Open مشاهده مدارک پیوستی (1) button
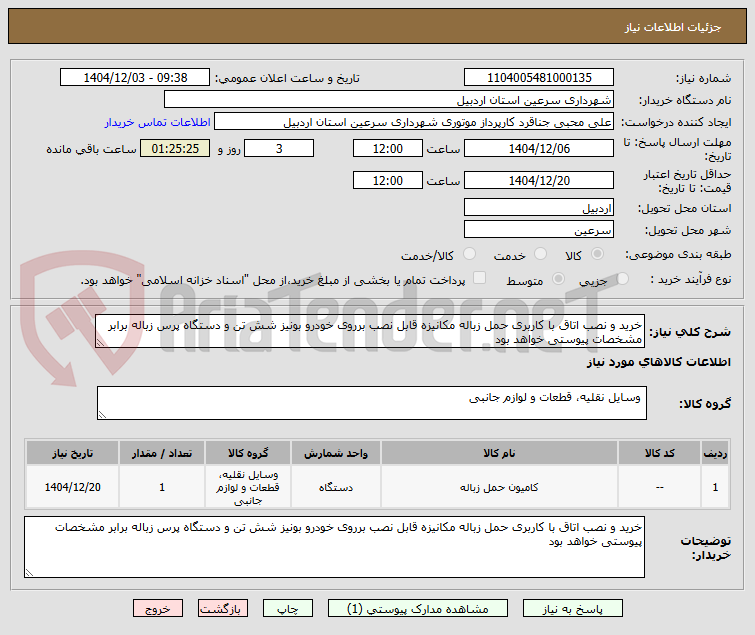 pos(417,609)
